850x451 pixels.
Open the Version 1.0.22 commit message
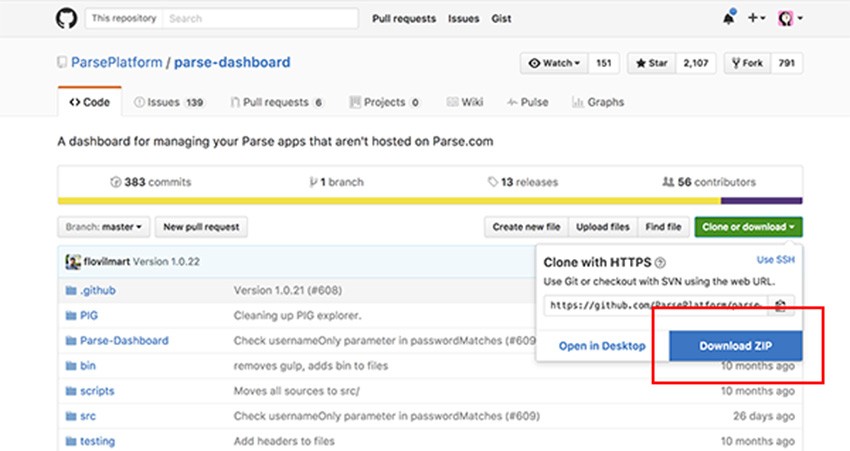point(166,261)
